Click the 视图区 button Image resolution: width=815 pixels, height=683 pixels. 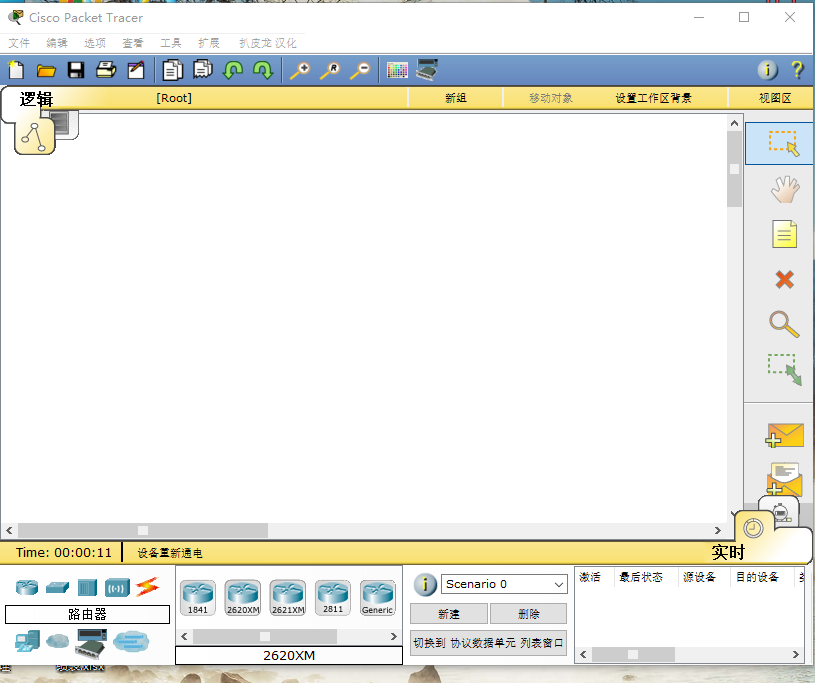(775, 98)
